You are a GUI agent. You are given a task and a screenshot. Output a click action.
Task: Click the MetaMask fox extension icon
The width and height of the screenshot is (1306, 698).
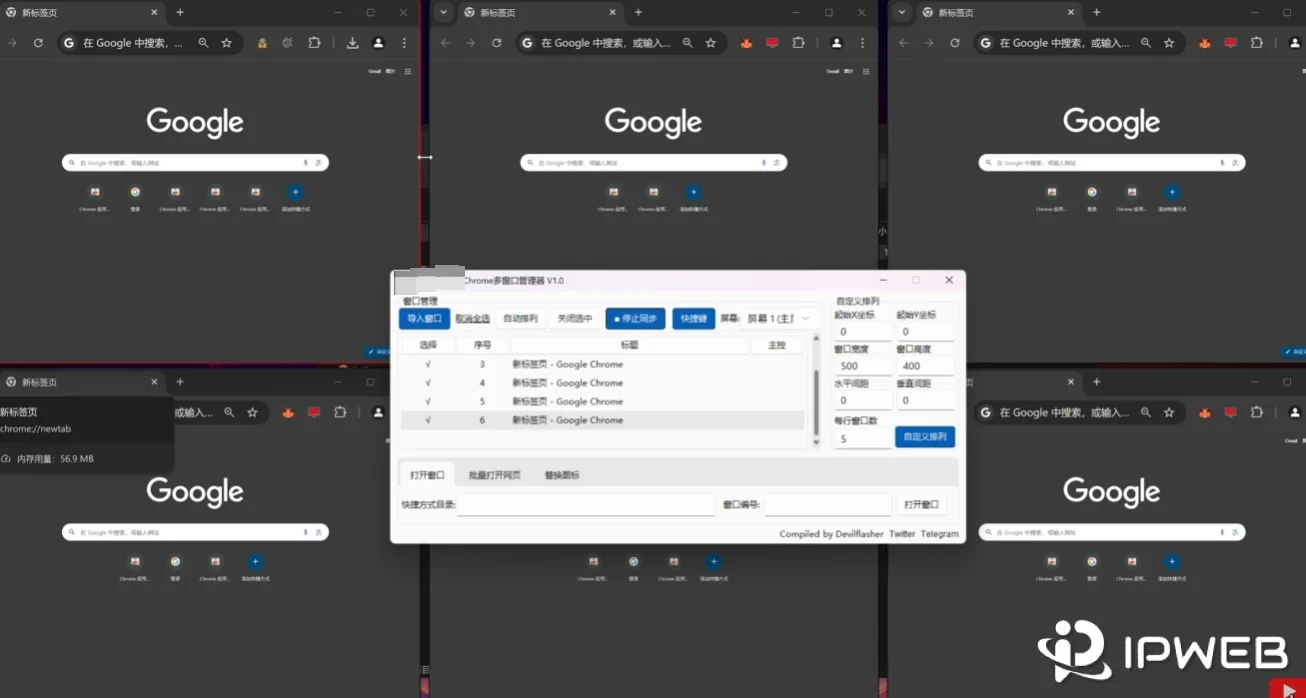(745, 43)
